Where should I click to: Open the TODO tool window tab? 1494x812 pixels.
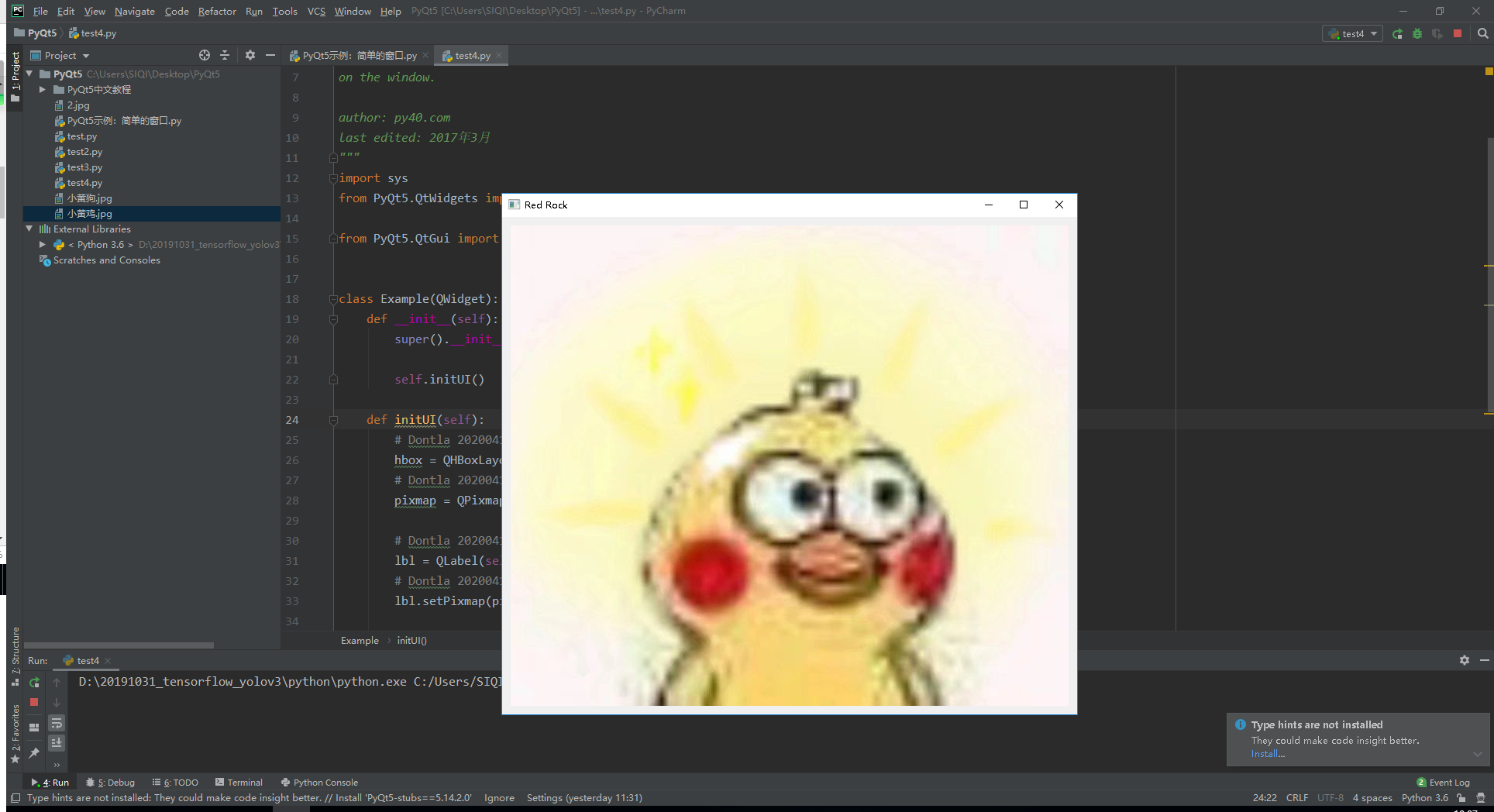click(x=175, y=783)
